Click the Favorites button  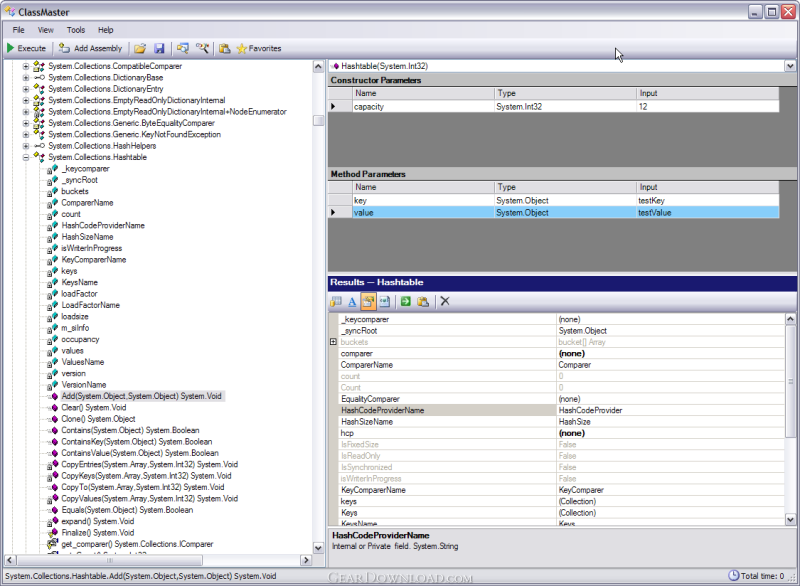tap(259, 48)
